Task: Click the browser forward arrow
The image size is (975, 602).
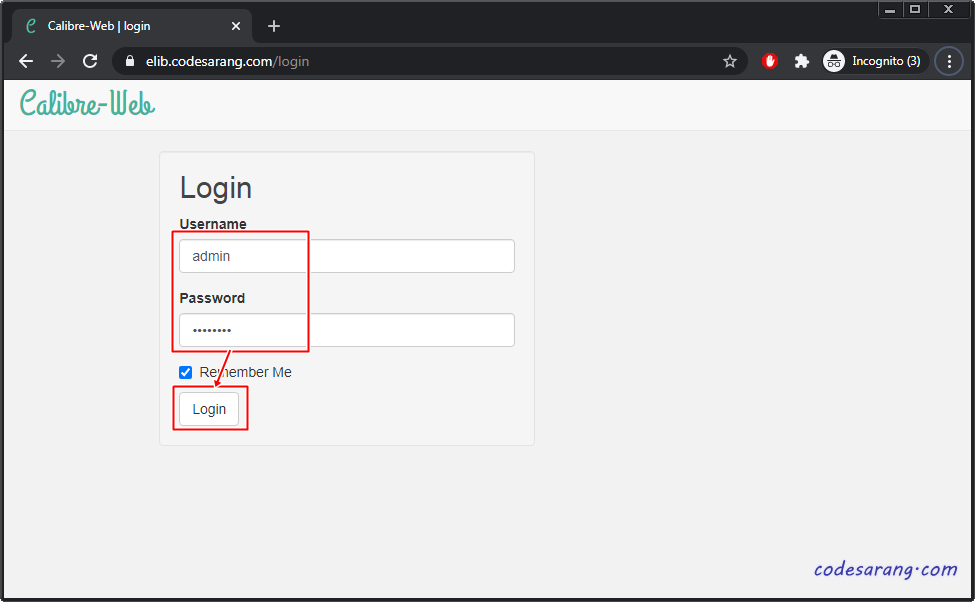Action: click(x=58, y=61)
